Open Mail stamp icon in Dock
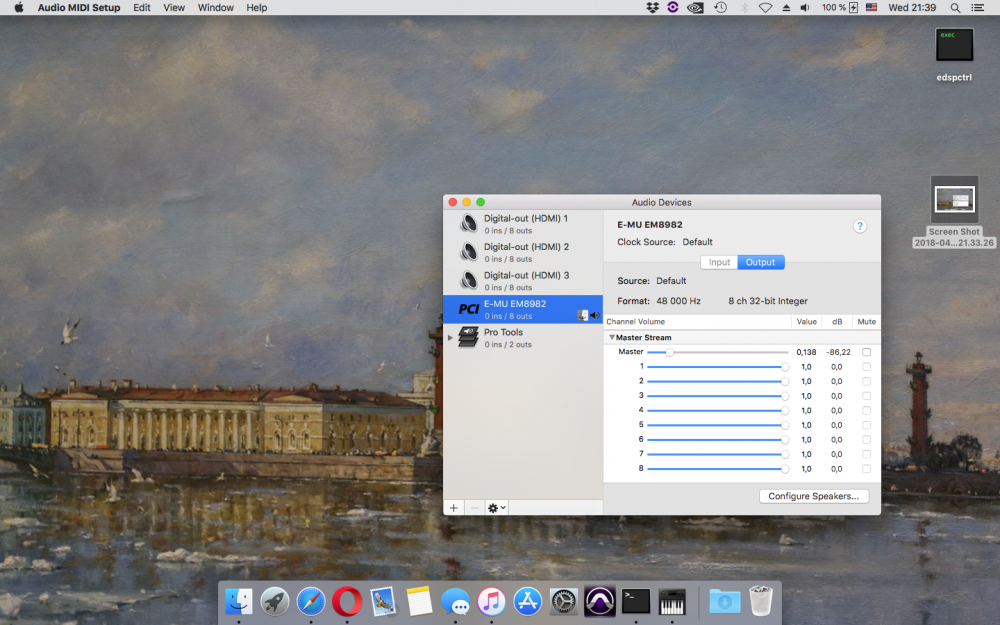Screen dimensions: 1000x625 click(383, 601)
